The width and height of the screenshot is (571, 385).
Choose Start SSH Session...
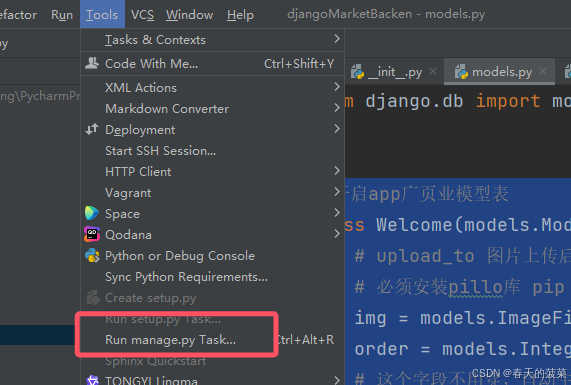point(212,151)
